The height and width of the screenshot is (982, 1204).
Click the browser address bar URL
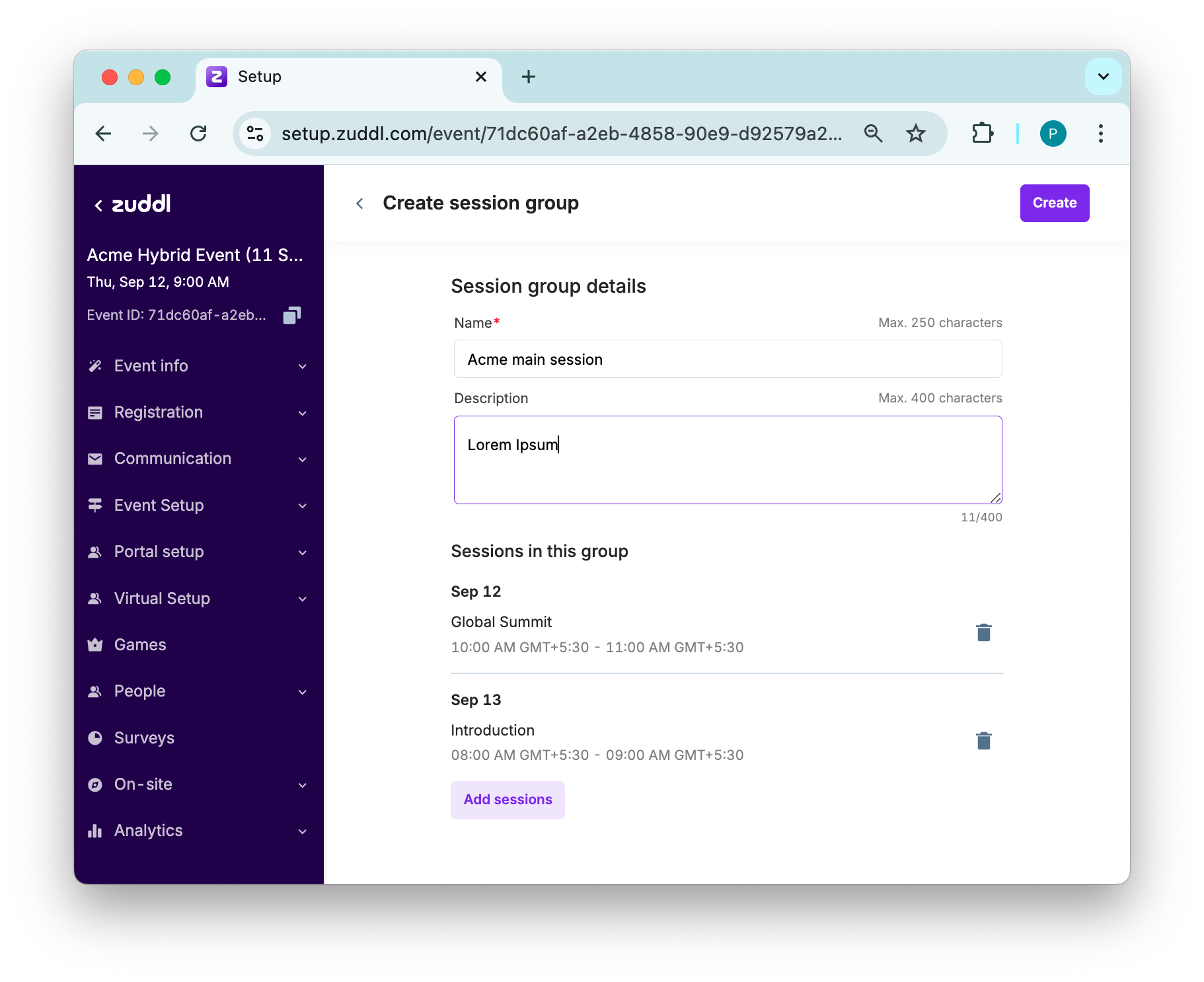click(x=562, y=133)
